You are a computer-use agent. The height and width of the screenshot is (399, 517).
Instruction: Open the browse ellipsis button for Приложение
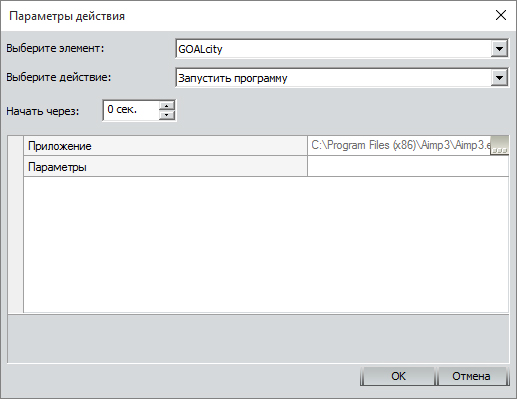pyautogui.click(x=499, y=146)
